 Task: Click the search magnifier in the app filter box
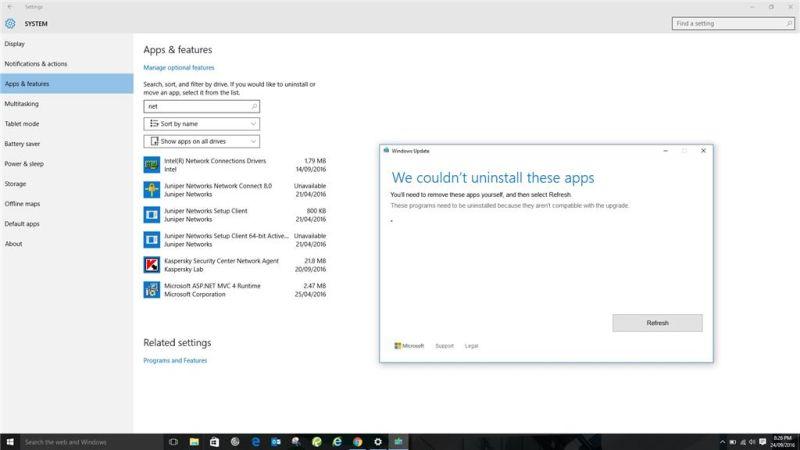click(254, 106)
